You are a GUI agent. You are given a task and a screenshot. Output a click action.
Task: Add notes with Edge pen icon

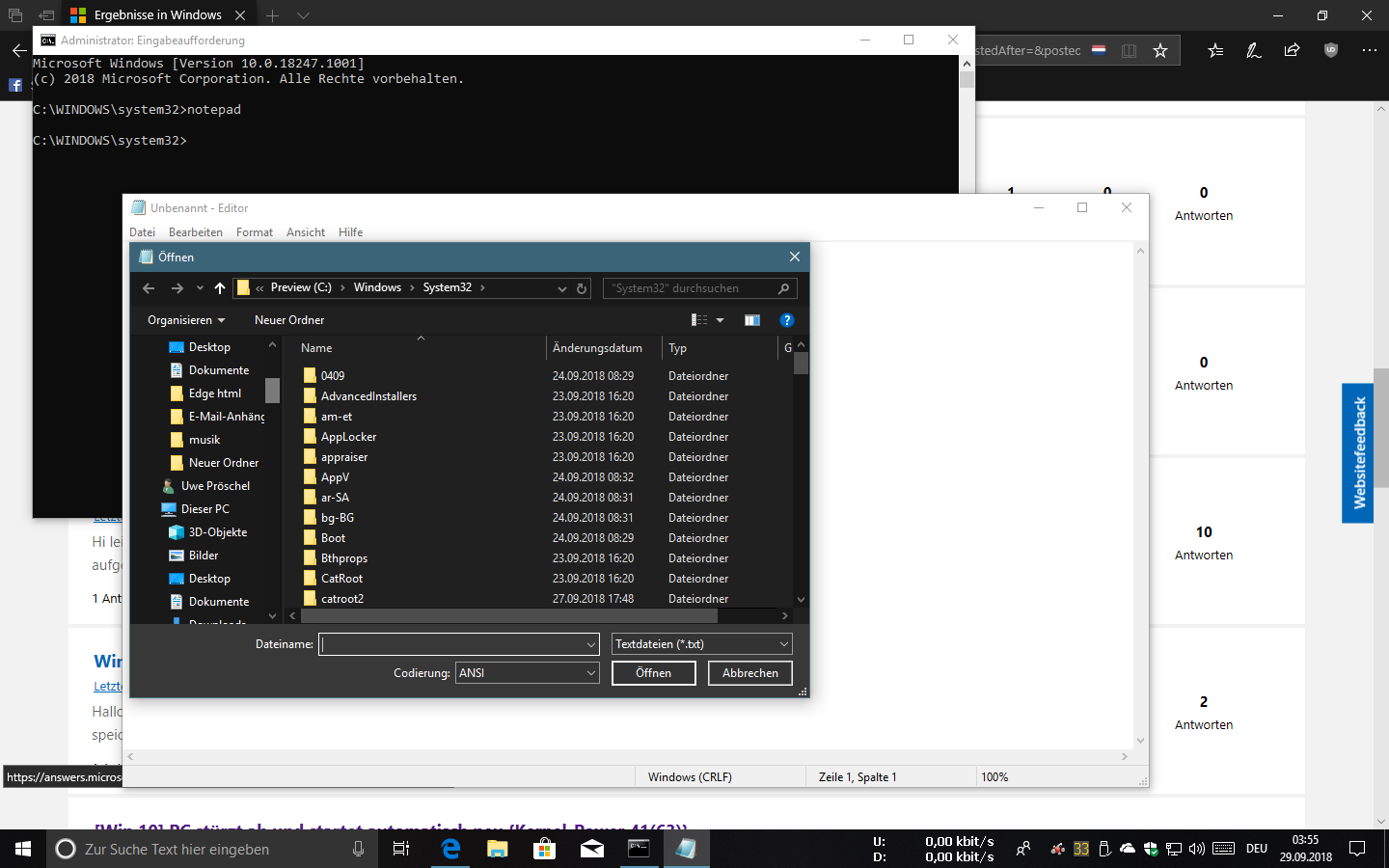(1254, 50)
